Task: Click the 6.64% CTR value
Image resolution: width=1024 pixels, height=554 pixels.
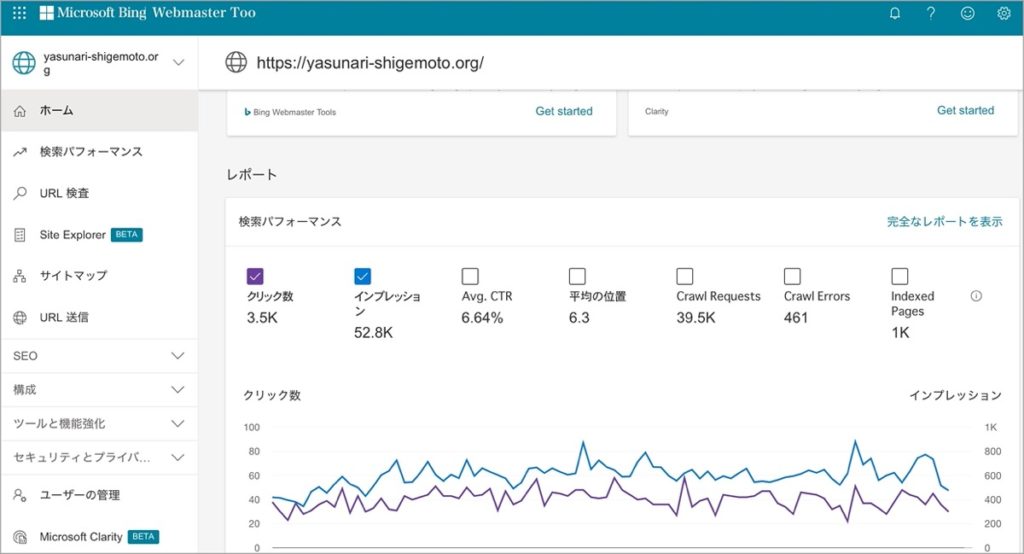Action: click(x=482, y=318)
